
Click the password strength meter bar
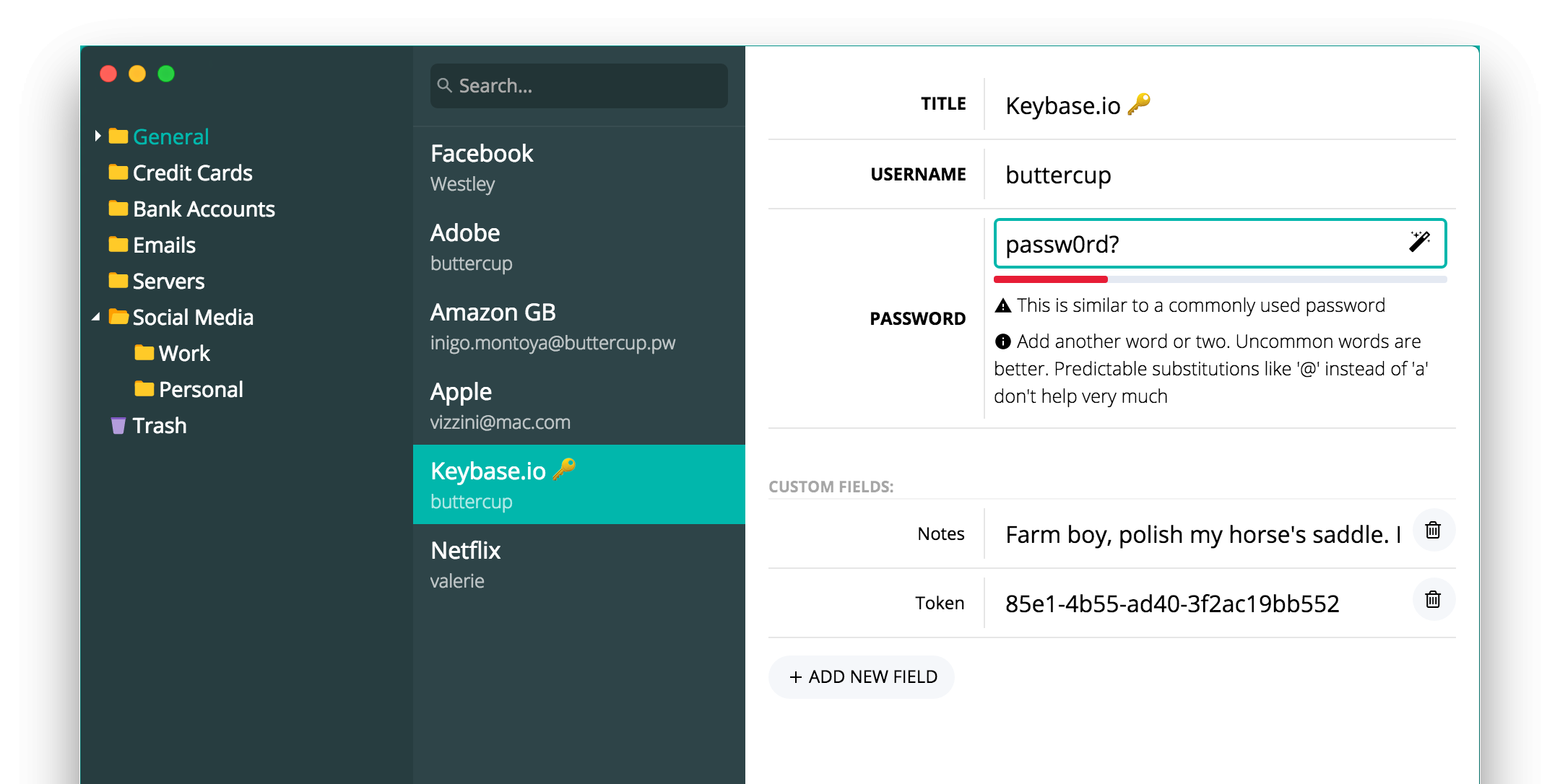click(1219, 279)
